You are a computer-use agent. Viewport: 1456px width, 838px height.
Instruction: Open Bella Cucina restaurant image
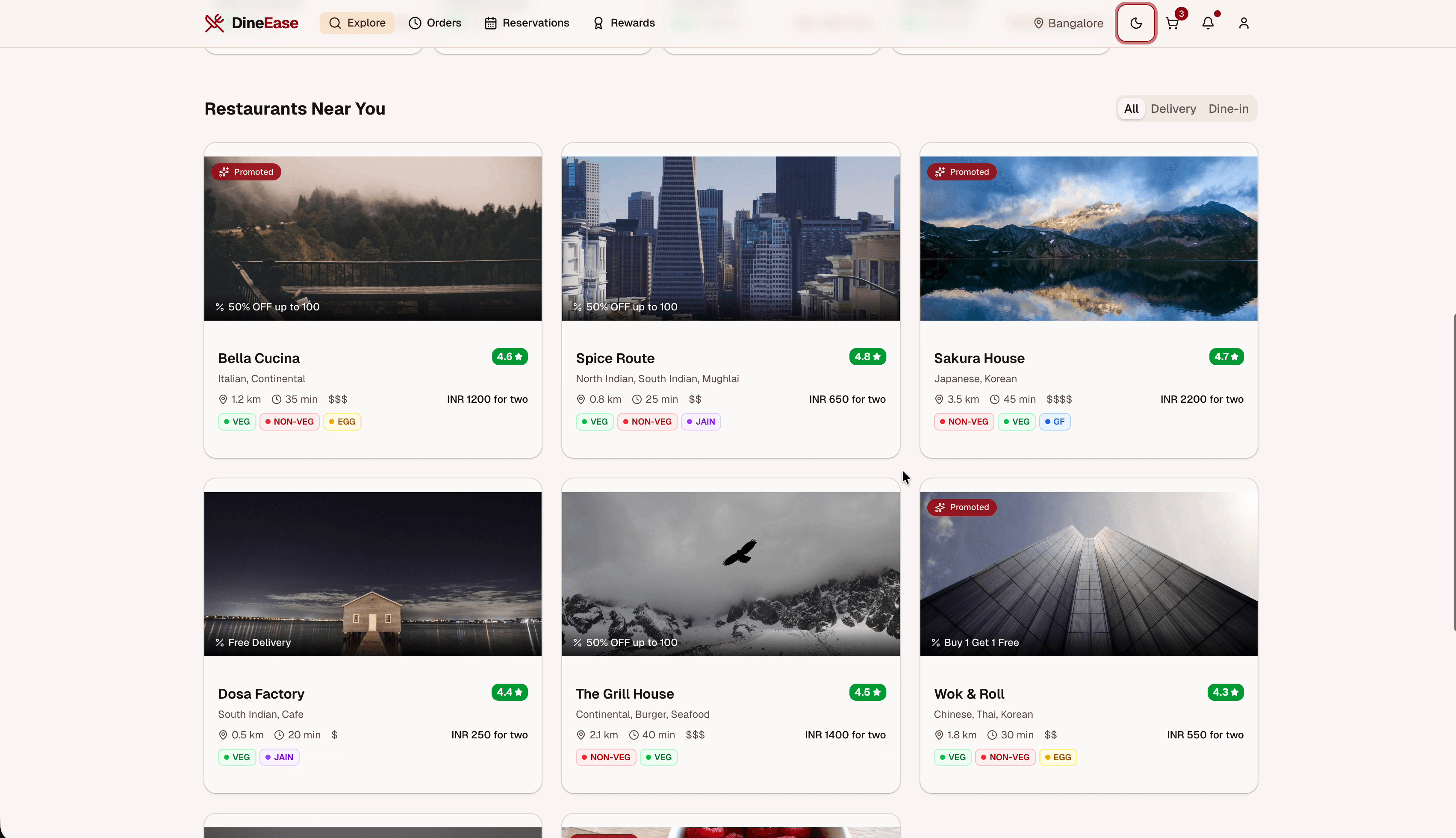click(x=373, y=238)
